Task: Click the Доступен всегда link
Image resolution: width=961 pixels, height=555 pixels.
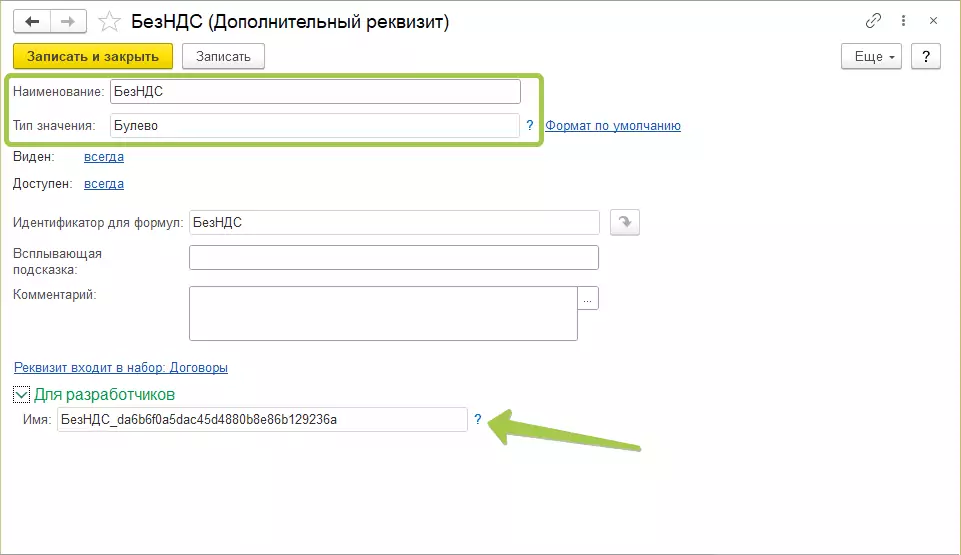Action: point(104,184)
